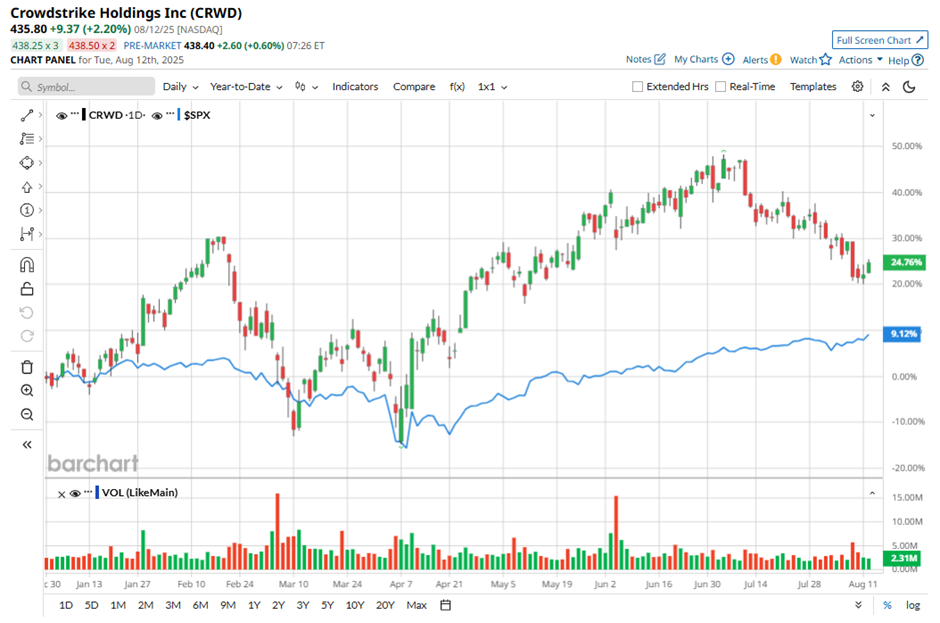Open the calendar date range picker
Screen dimensions: 940x623
click(445, 605)
